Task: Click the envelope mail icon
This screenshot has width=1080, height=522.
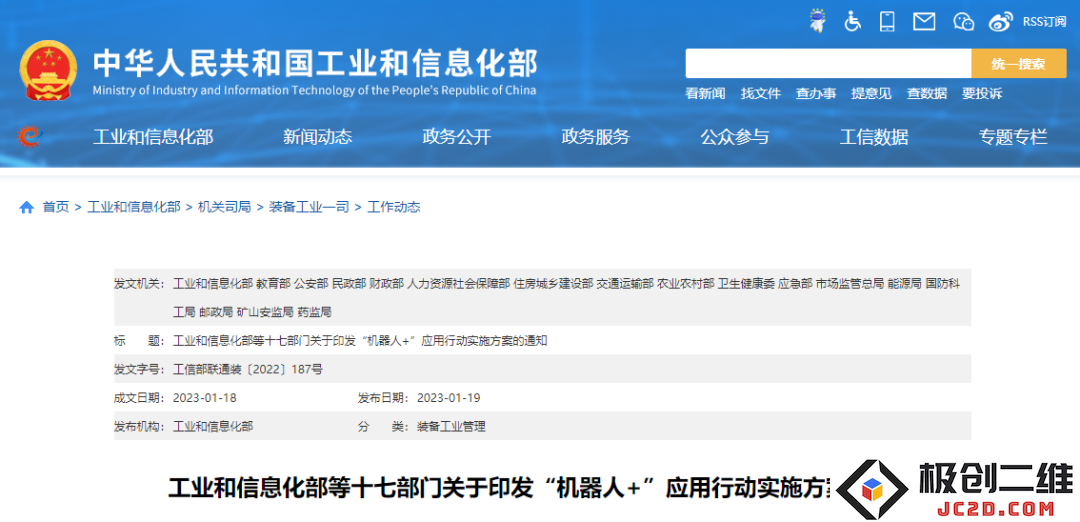Action: click(924, 22)
